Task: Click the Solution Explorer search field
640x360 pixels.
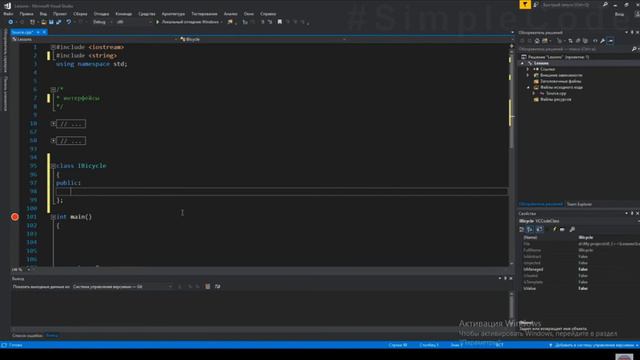Action: click(x=574, y=49)
